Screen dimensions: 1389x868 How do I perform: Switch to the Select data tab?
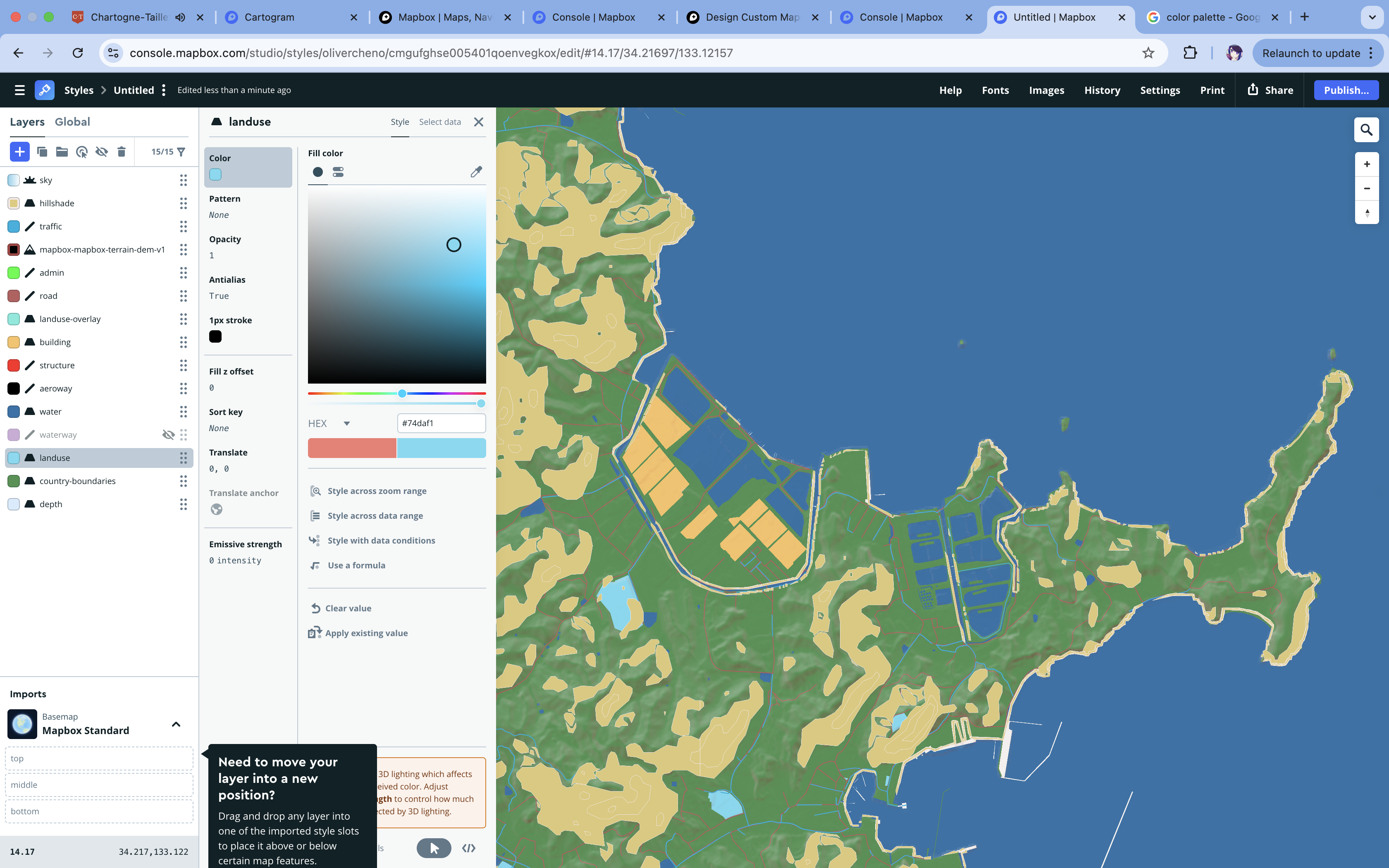(440, 122)
